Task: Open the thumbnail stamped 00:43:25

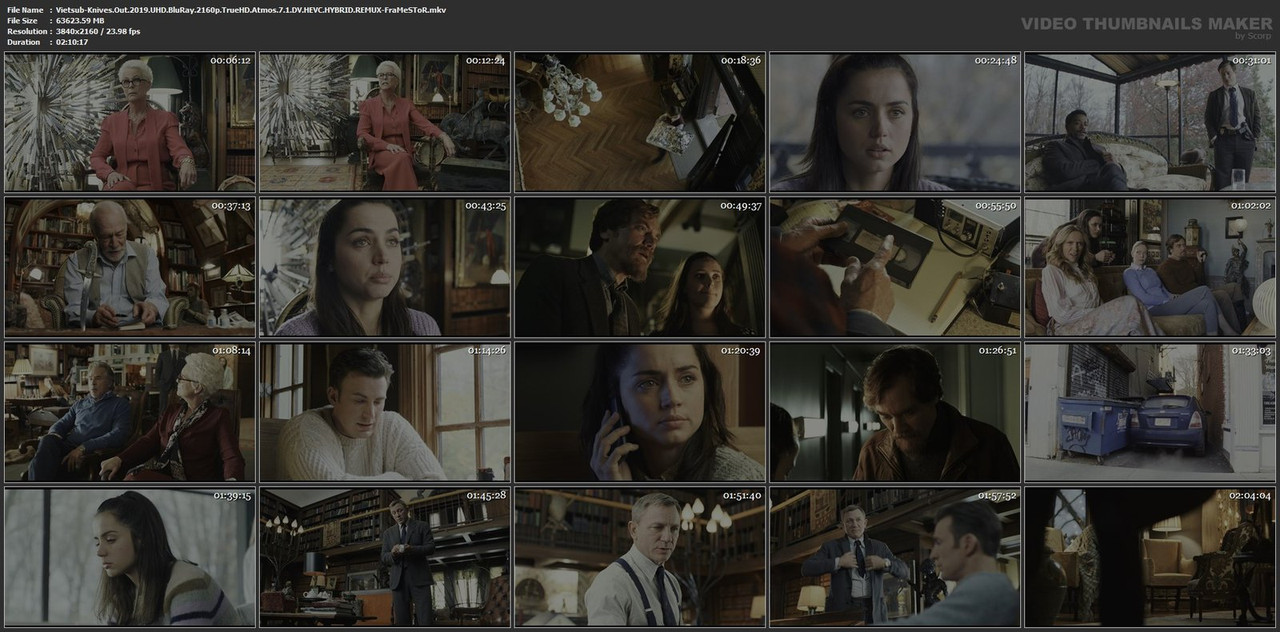Action: click(384, 267)
